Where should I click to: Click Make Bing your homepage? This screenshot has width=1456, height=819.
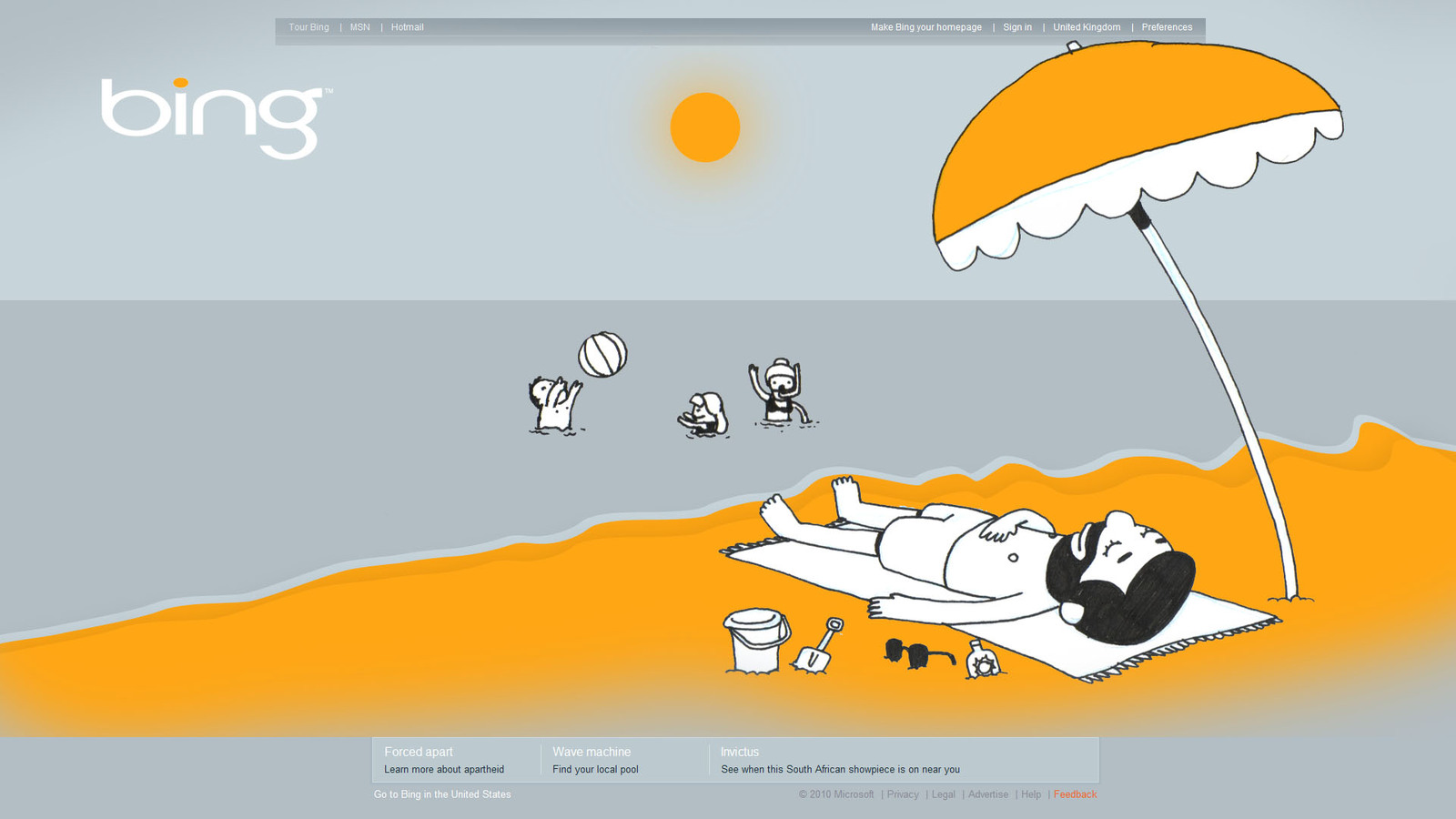926,27
